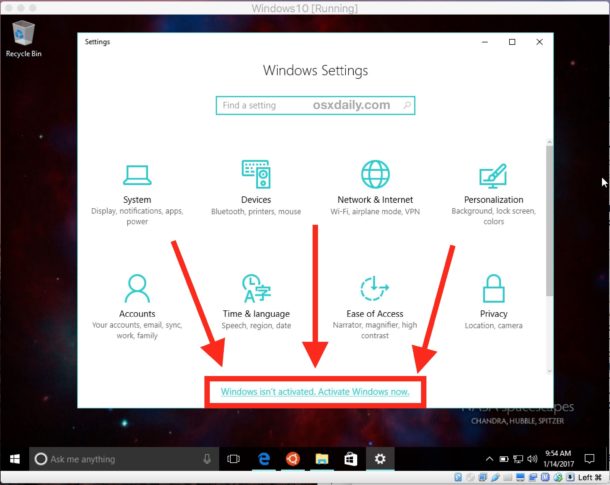
Task: Open the Recycle Bin desktop icon
Action: [x=23, y=39]
